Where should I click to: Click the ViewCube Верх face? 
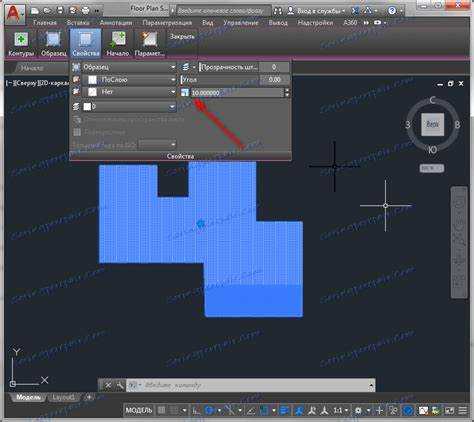click(x=432, y=124)
